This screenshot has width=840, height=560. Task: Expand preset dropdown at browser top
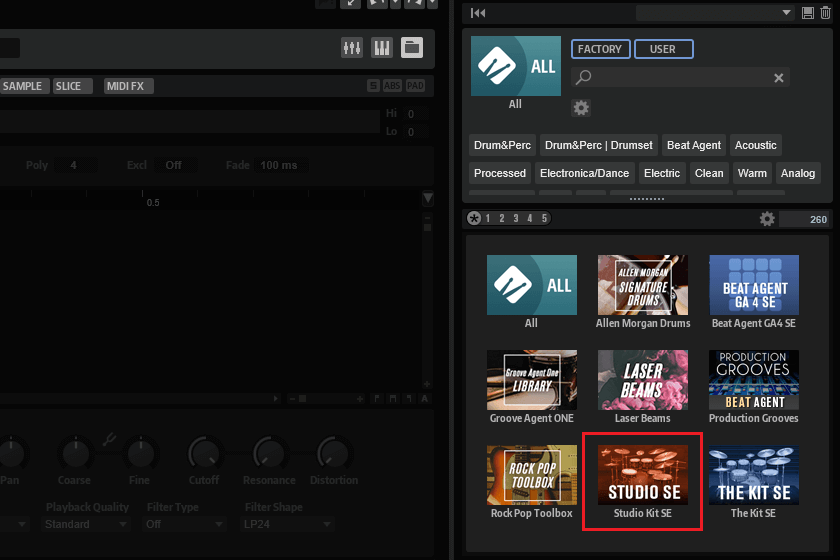[x=788, y=12]
